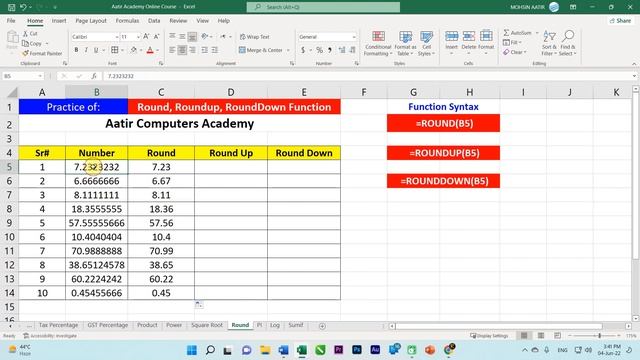Switch to the Review ribbon tab
The height and width of the screenshot is (360, 640).
tap(178, 21)
